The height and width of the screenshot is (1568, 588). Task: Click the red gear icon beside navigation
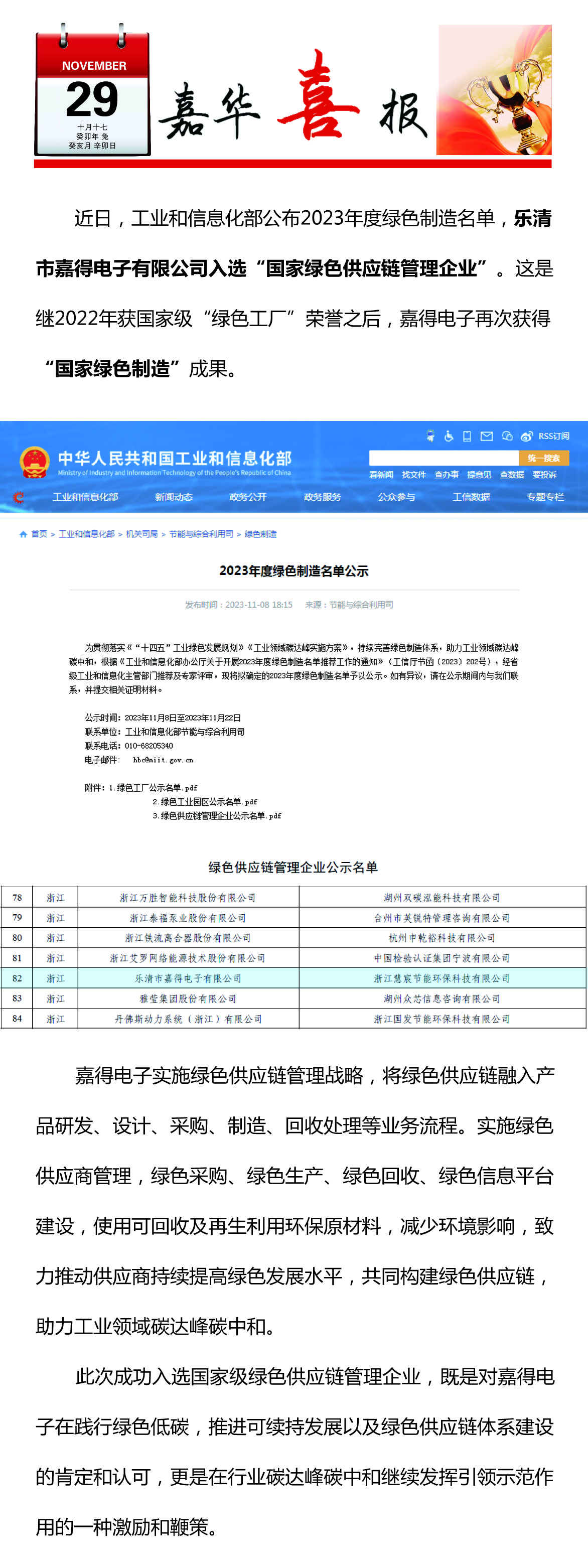coord(19,497)
